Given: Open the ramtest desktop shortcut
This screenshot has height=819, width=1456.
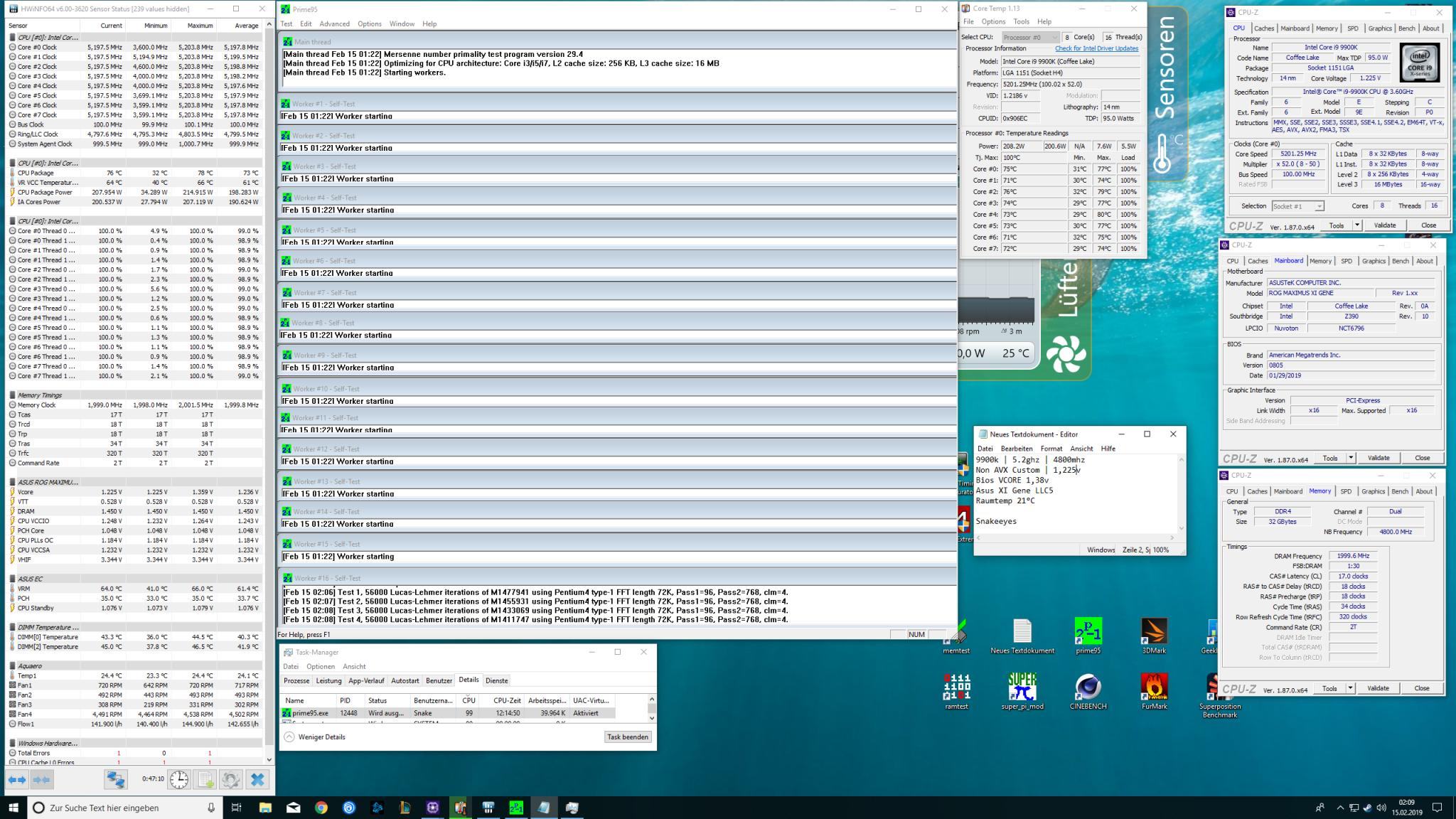Looking at the screenshot, I should click(956, 691).
